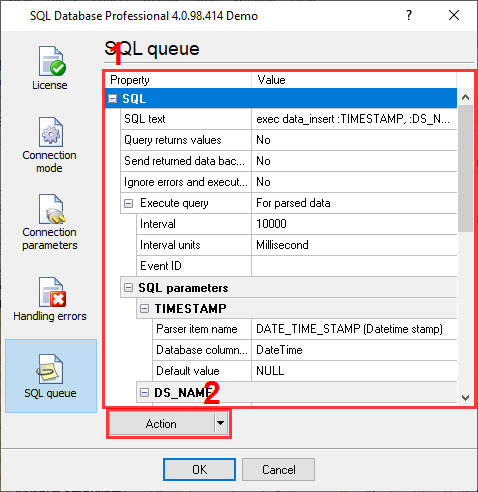Select the 'SQL text' property row
The height and width of the screenshot is (492, 478).
coord(186,119)
